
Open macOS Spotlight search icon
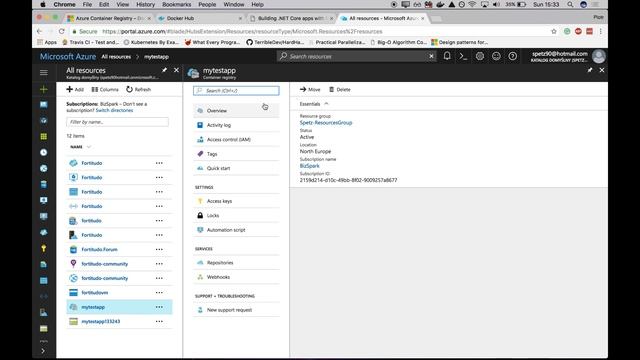(x=570, y=4)
